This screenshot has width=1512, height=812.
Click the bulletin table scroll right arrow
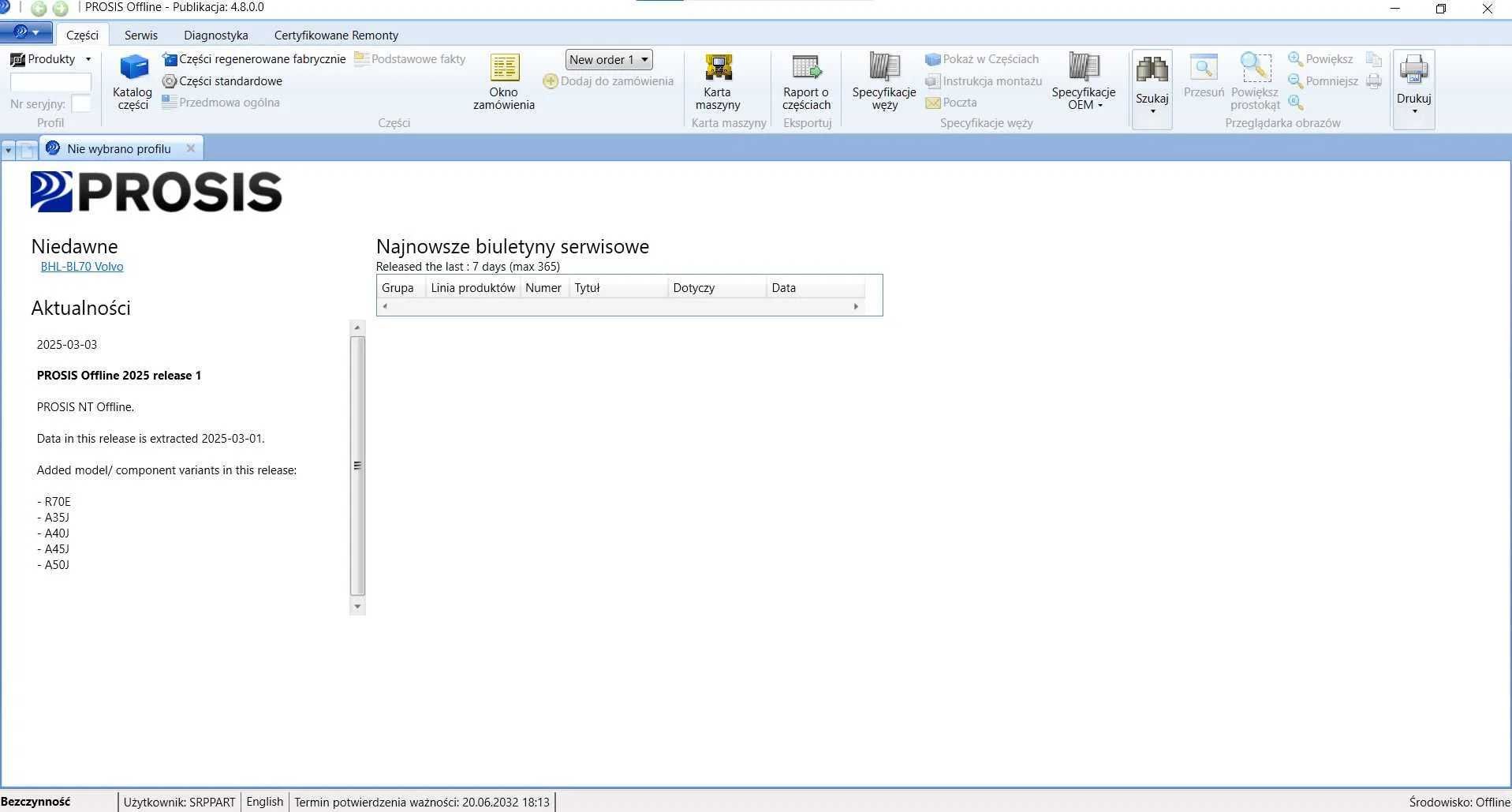click(x=857, y=306)
